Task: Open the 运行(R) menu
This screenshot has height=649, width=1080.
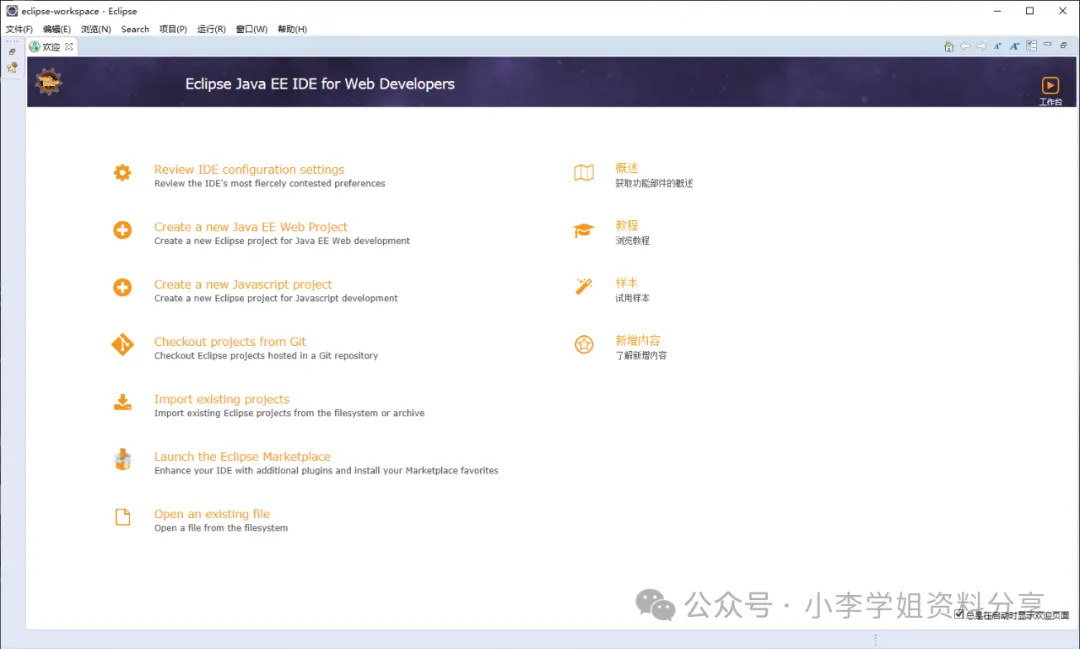Action: click(211, 29)
